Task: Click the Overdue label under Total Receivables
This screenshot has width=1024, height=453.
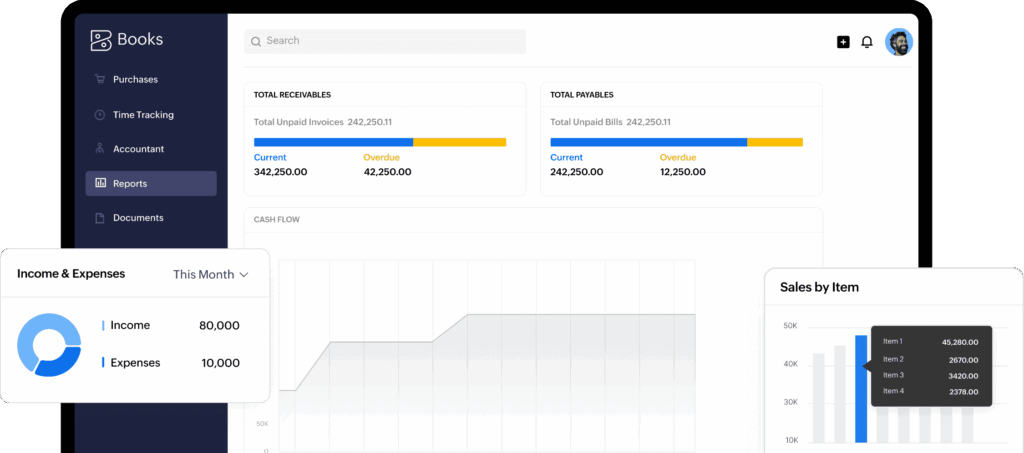Action: [x=381, y=158]
